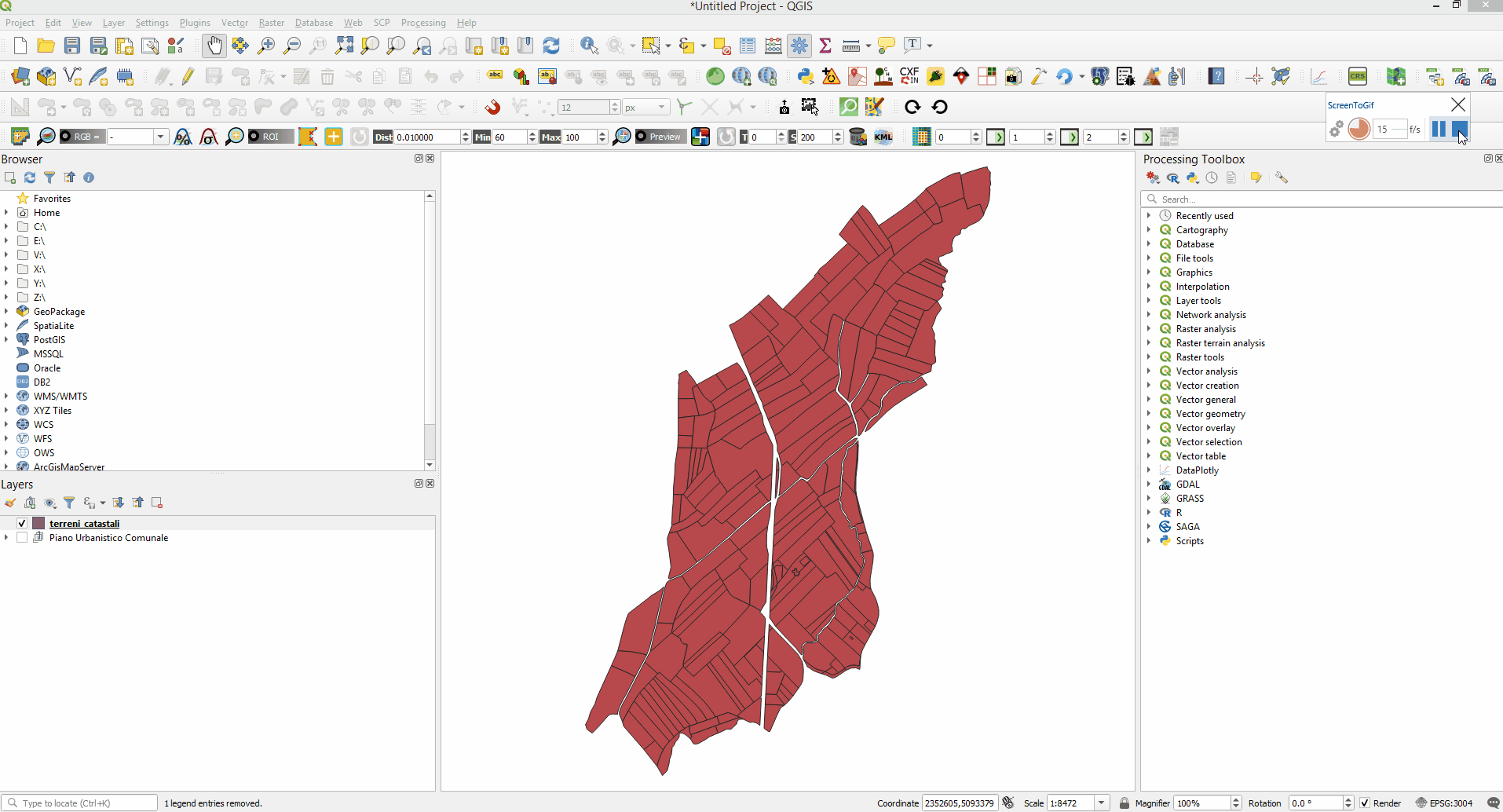The width and height of the screenshot is (1503, 812).
Task: Toggle the scale lock icon
Action: (1124, 803)
